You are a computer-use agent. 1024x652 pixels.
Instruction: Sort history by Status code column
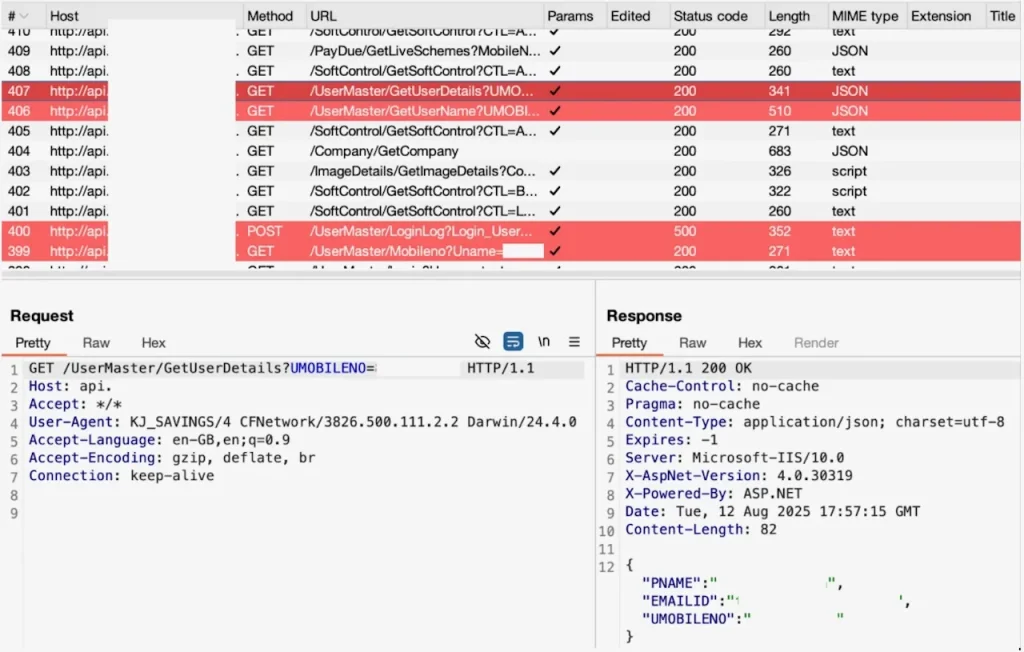pos(711,16)
